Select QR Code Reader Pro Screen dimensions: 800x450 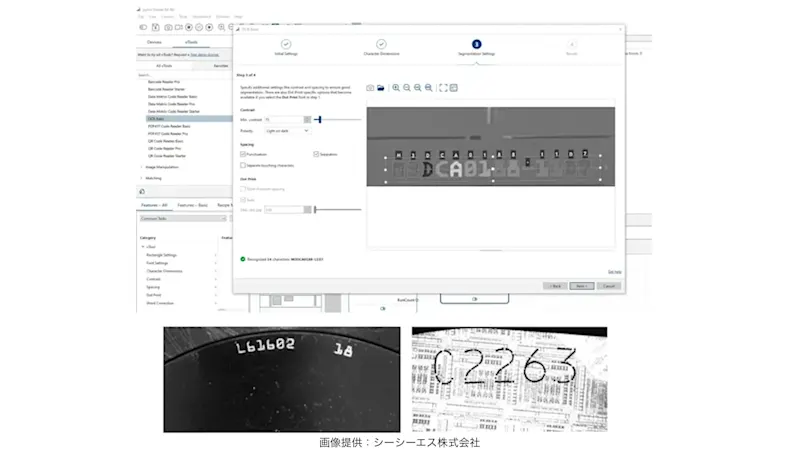point(164,148)
